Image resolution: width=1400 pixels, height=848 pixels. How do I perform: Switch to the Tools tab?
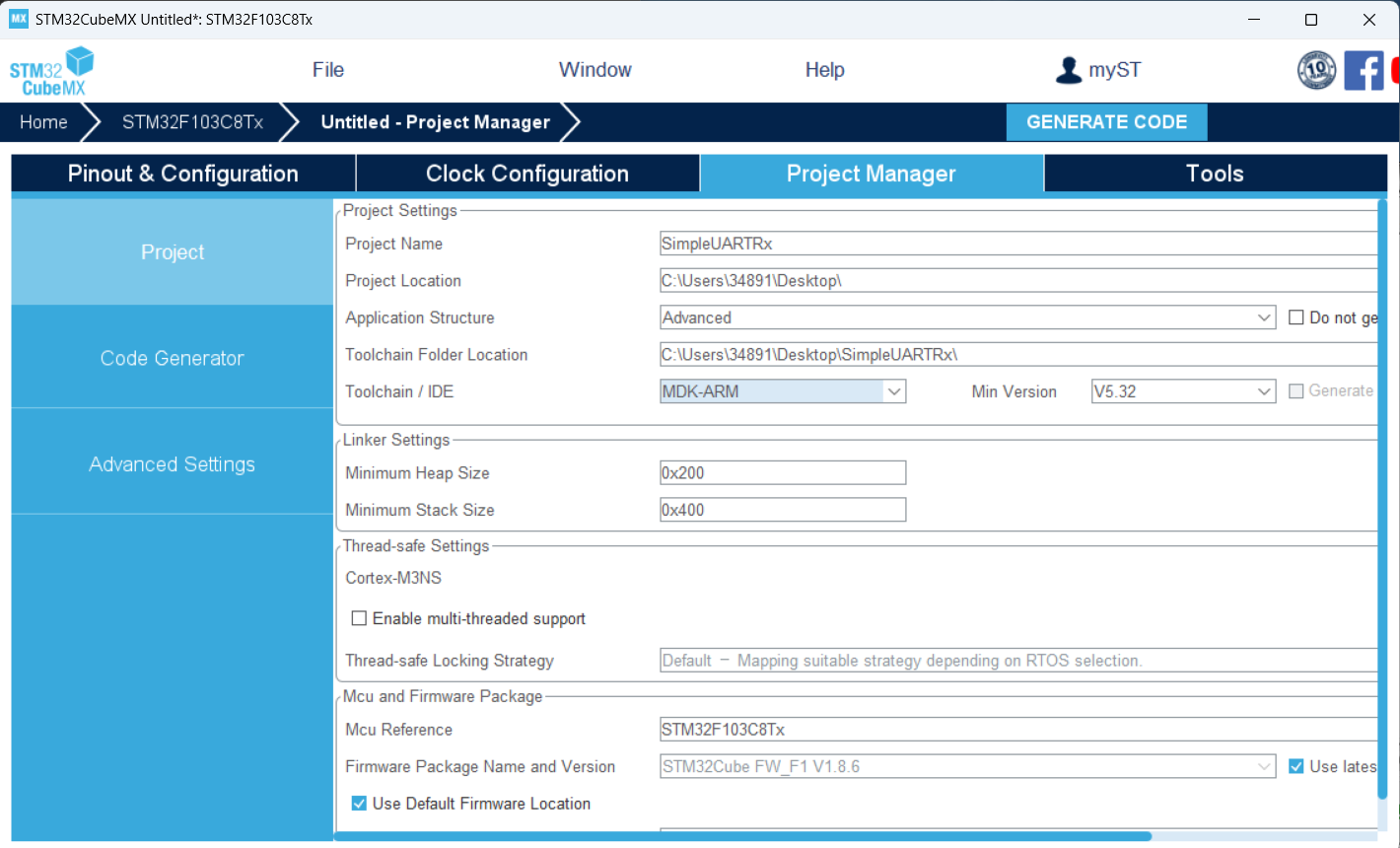coord(1215,174)
